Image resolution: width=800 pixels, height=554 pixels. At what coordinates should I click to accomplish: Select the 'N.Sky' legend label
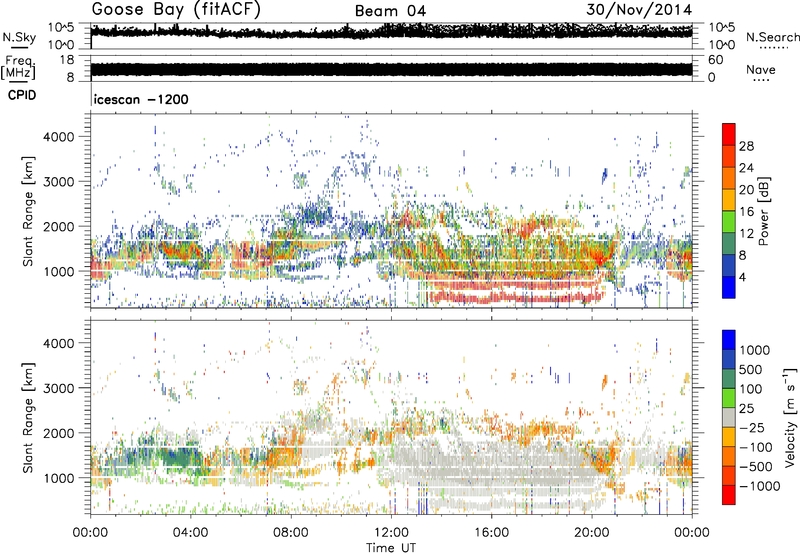(19, 37)
